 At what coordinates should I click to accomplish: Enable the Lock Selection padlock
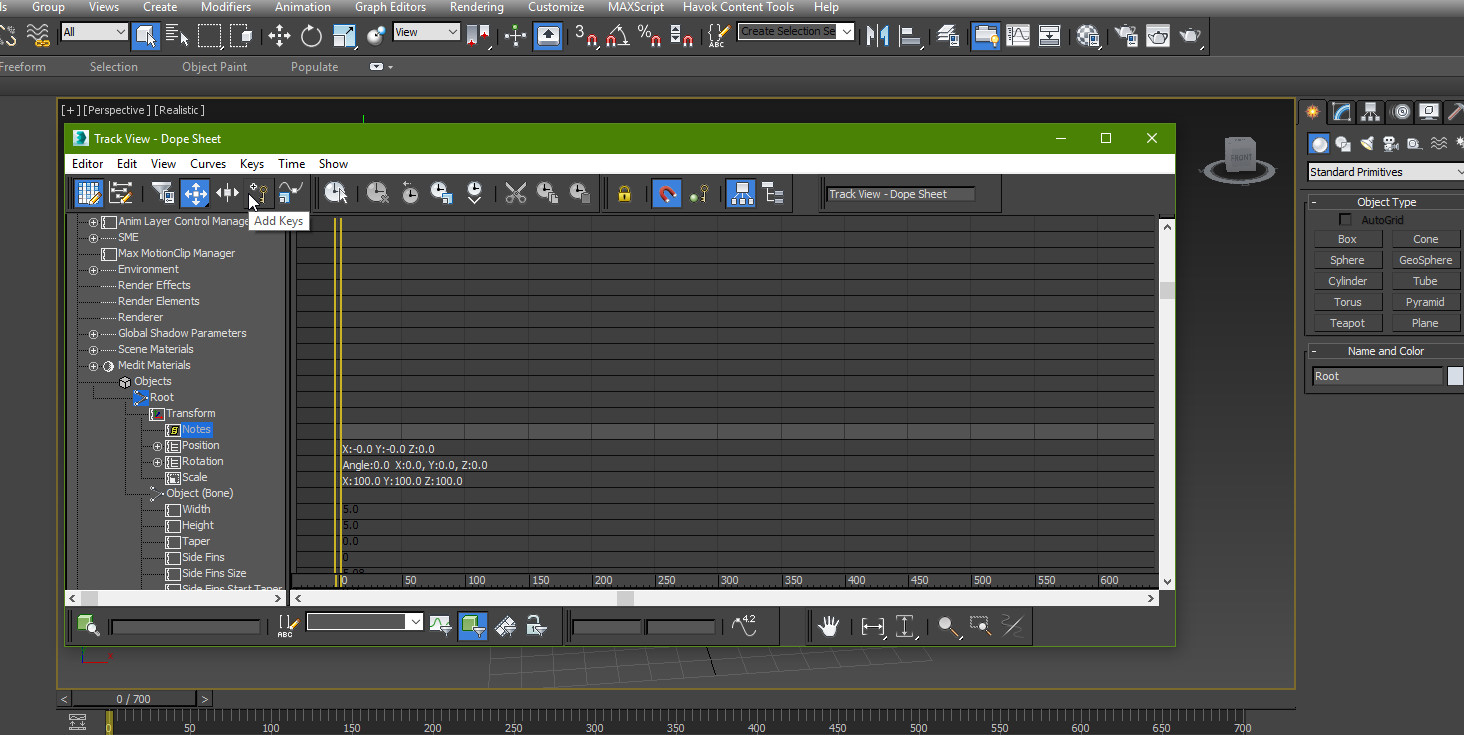pyautogui.click(x=624, y=193)
